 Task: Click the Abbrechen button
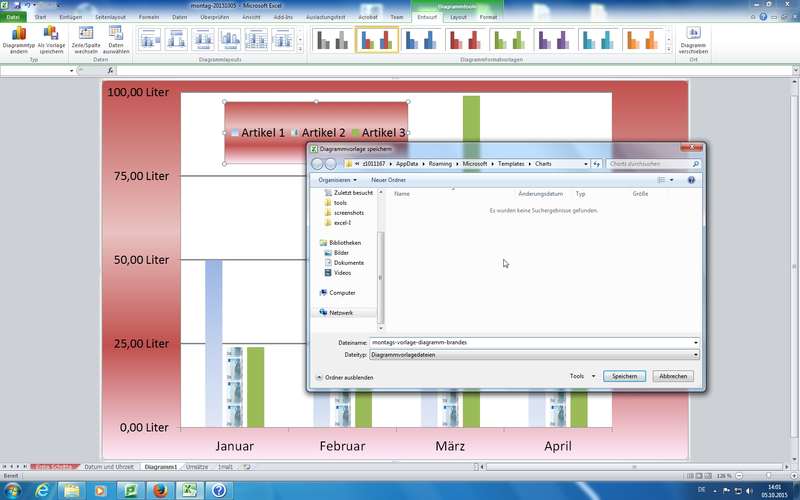tap(674, 376)
